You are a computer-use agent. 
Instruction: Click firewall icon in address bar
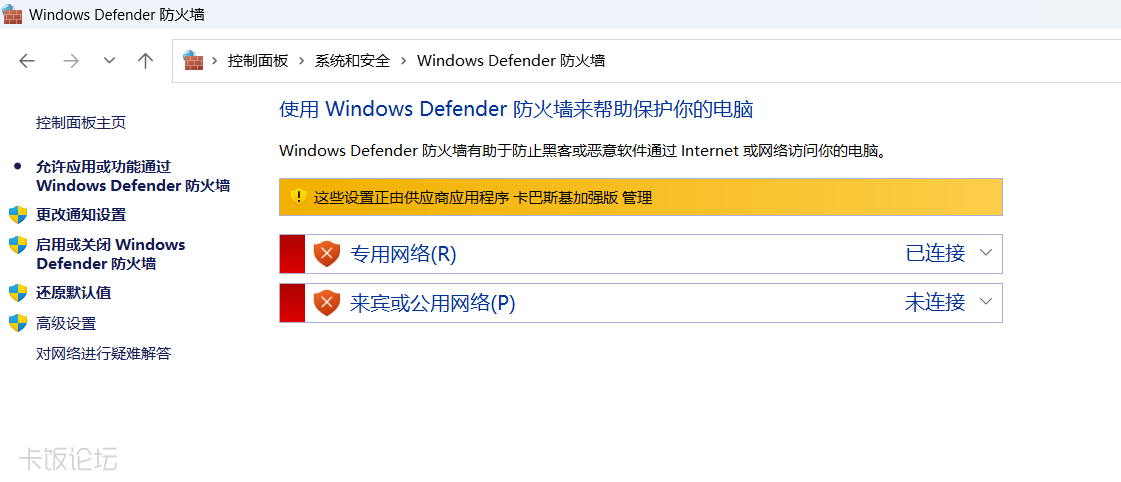pos(193,60)
